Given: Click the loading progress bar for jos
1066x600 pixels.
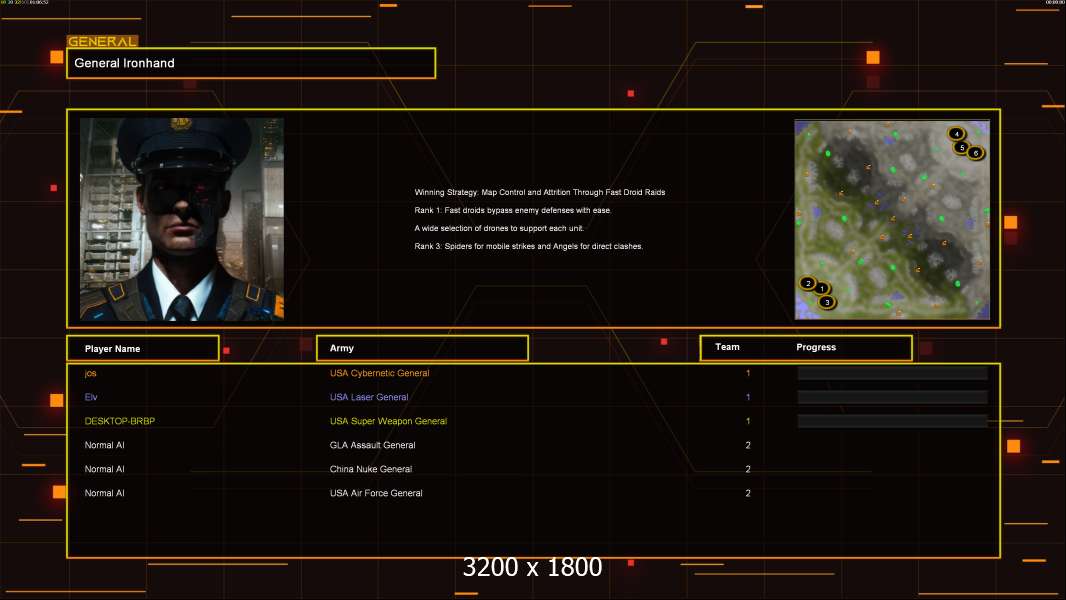Looking at the screenshot, I should 892,373.
